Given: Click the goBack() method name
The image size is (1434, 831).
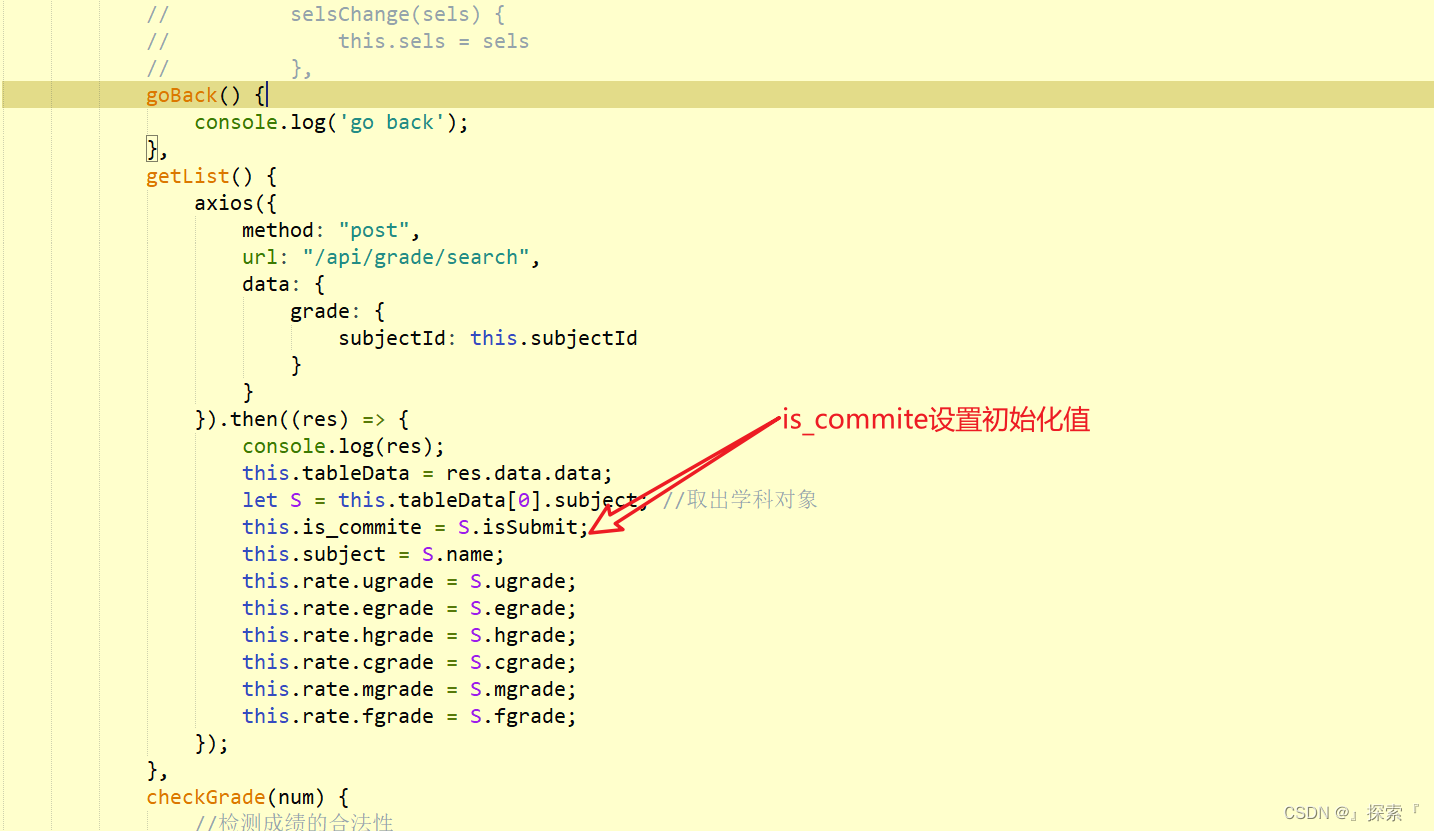Looking at the screenshot, I should 181,95.
